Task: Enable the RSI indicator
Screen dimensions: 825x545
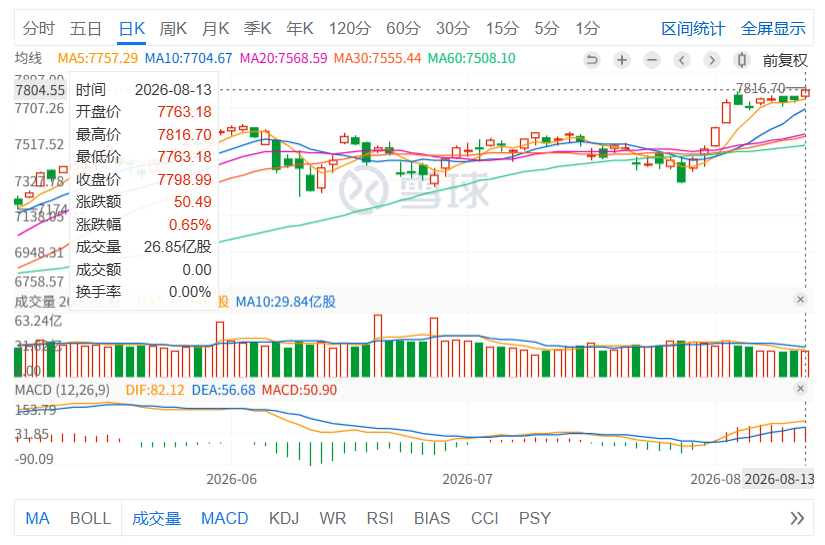Action: click(380, 519)
